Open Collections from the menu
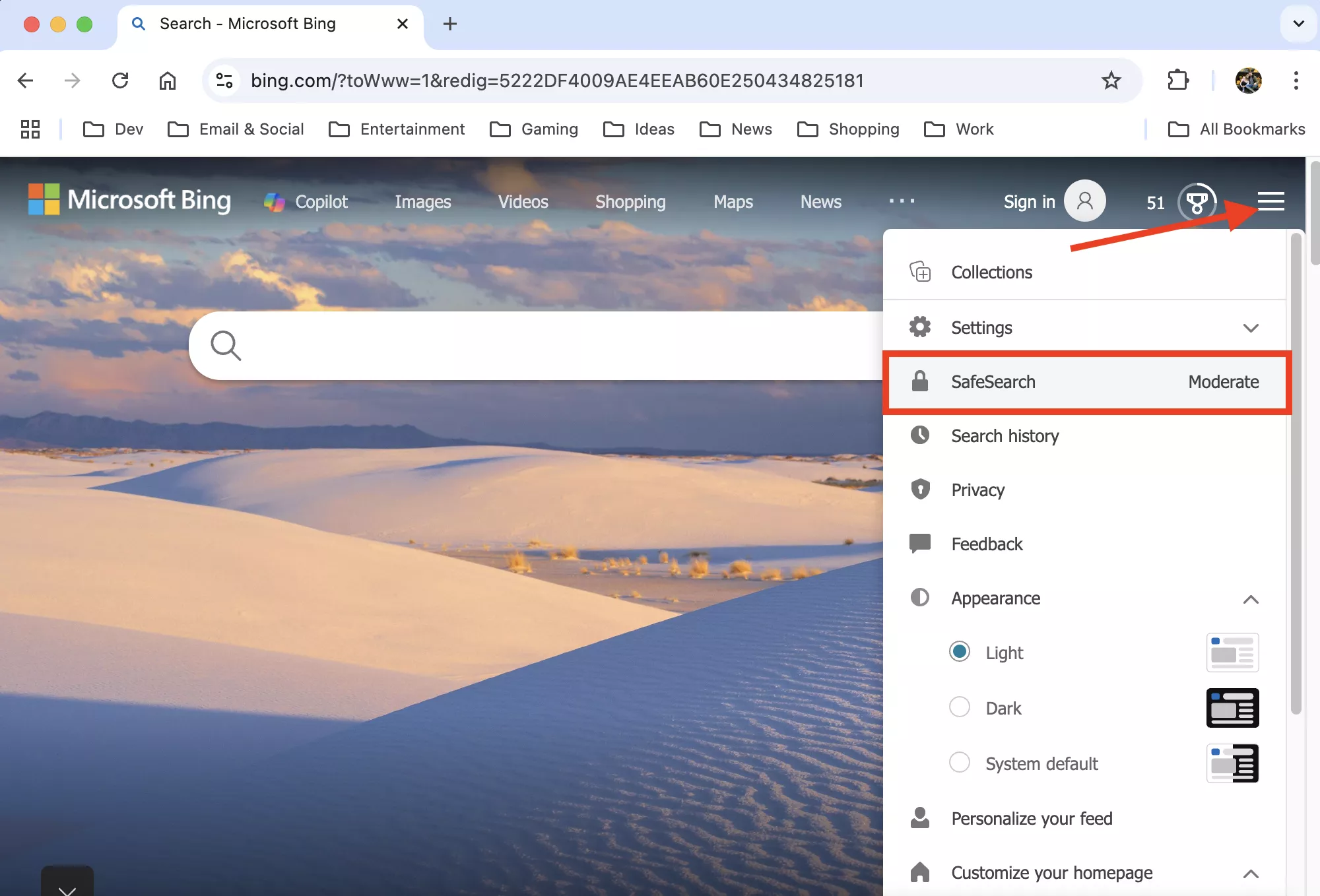 click(991, 272)
